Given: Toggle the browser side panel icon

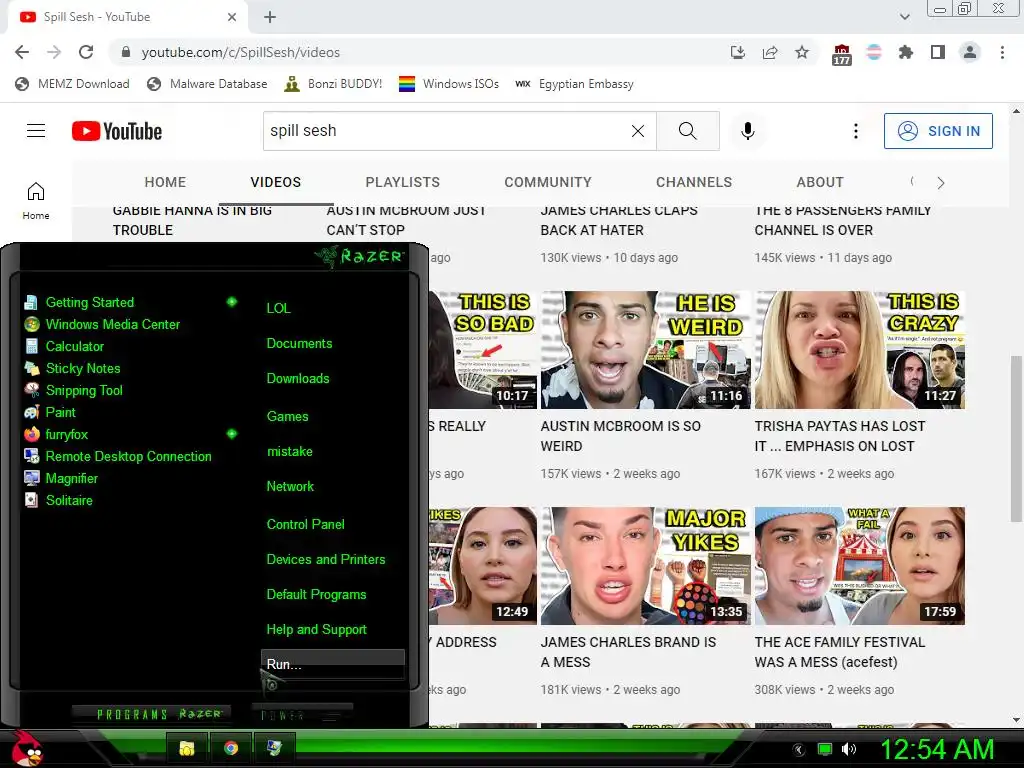Looking at the screenshot, I should point(938,52).
